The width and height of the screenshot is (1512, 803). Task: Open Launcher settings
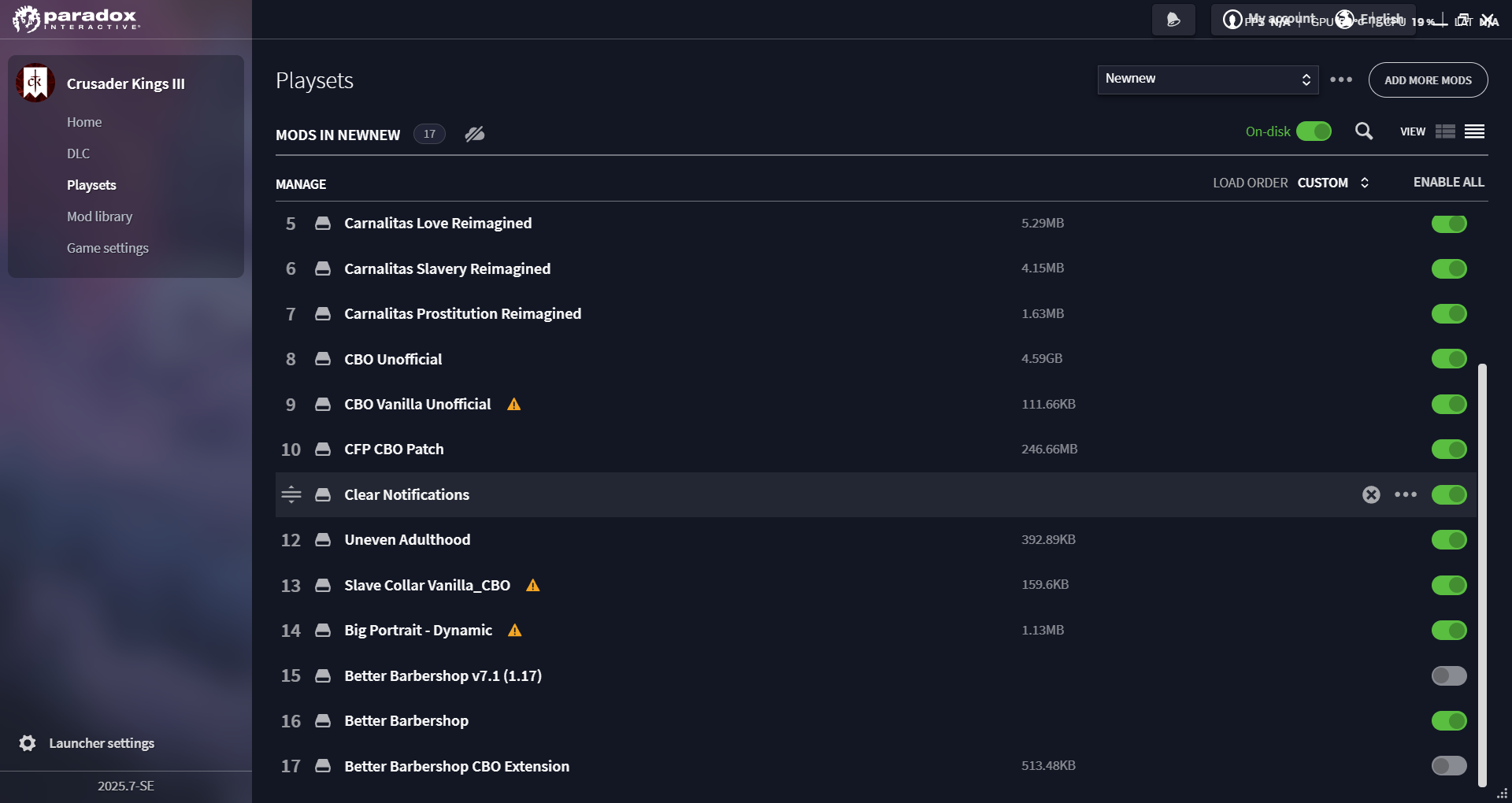[87, 743]
